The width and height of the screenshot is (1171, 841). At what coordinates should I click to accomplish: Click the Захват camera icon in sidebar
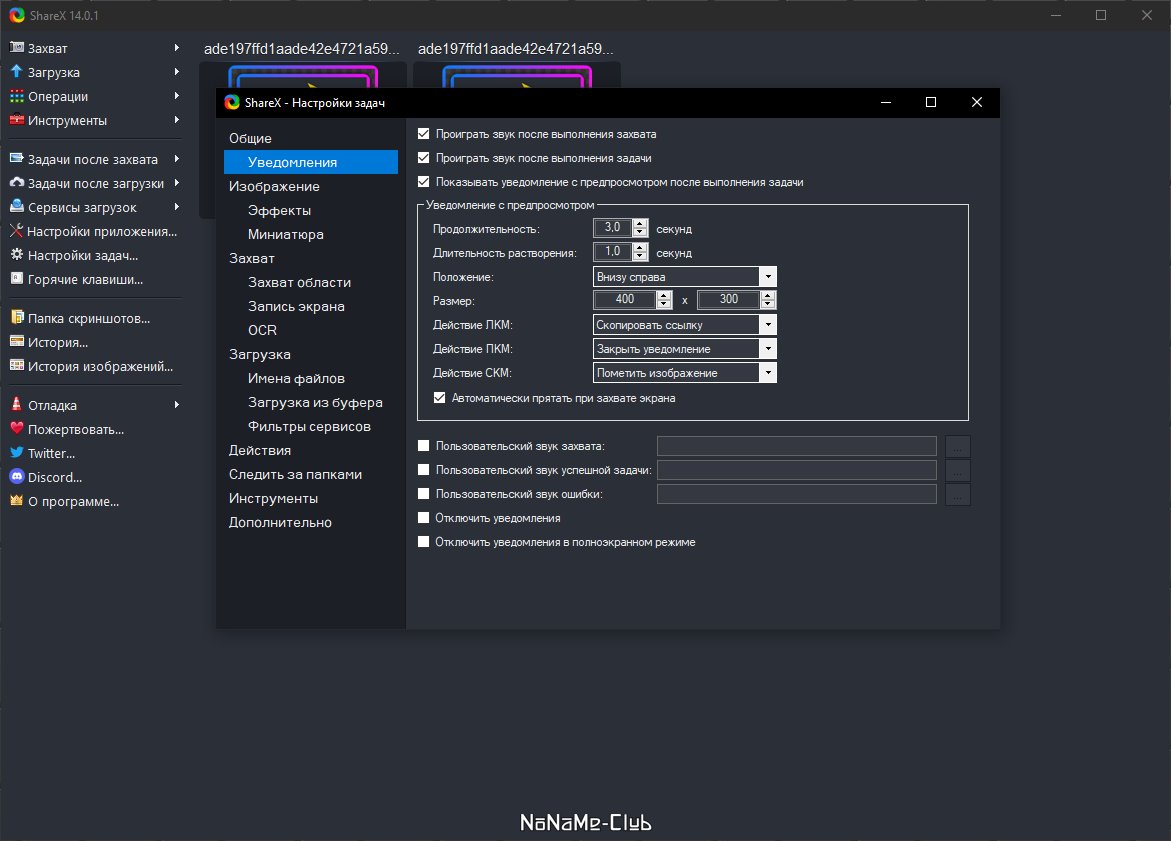tap(17, 48)
